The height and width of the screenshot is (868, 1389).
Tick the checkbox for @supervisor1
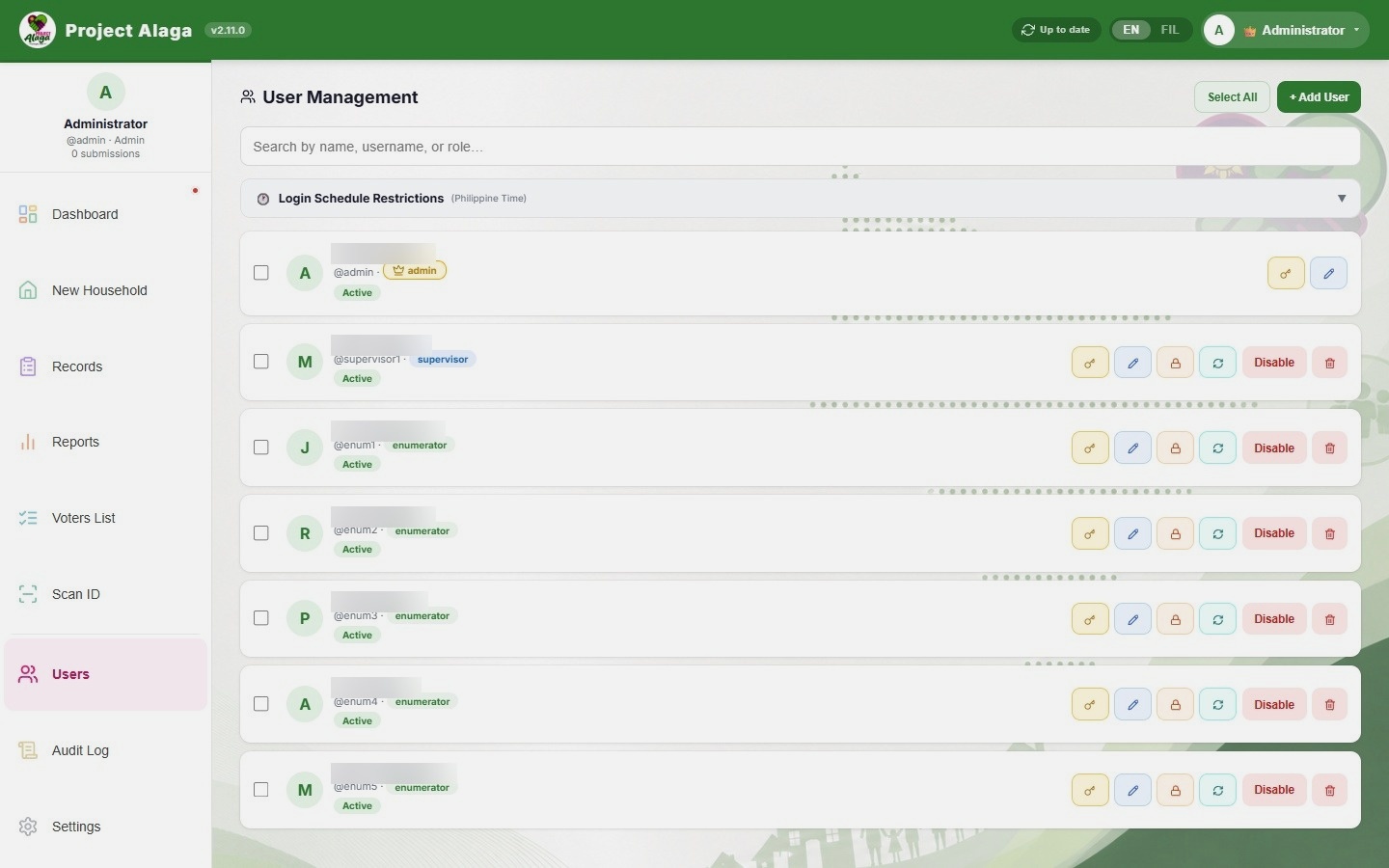tap(261, 362)
